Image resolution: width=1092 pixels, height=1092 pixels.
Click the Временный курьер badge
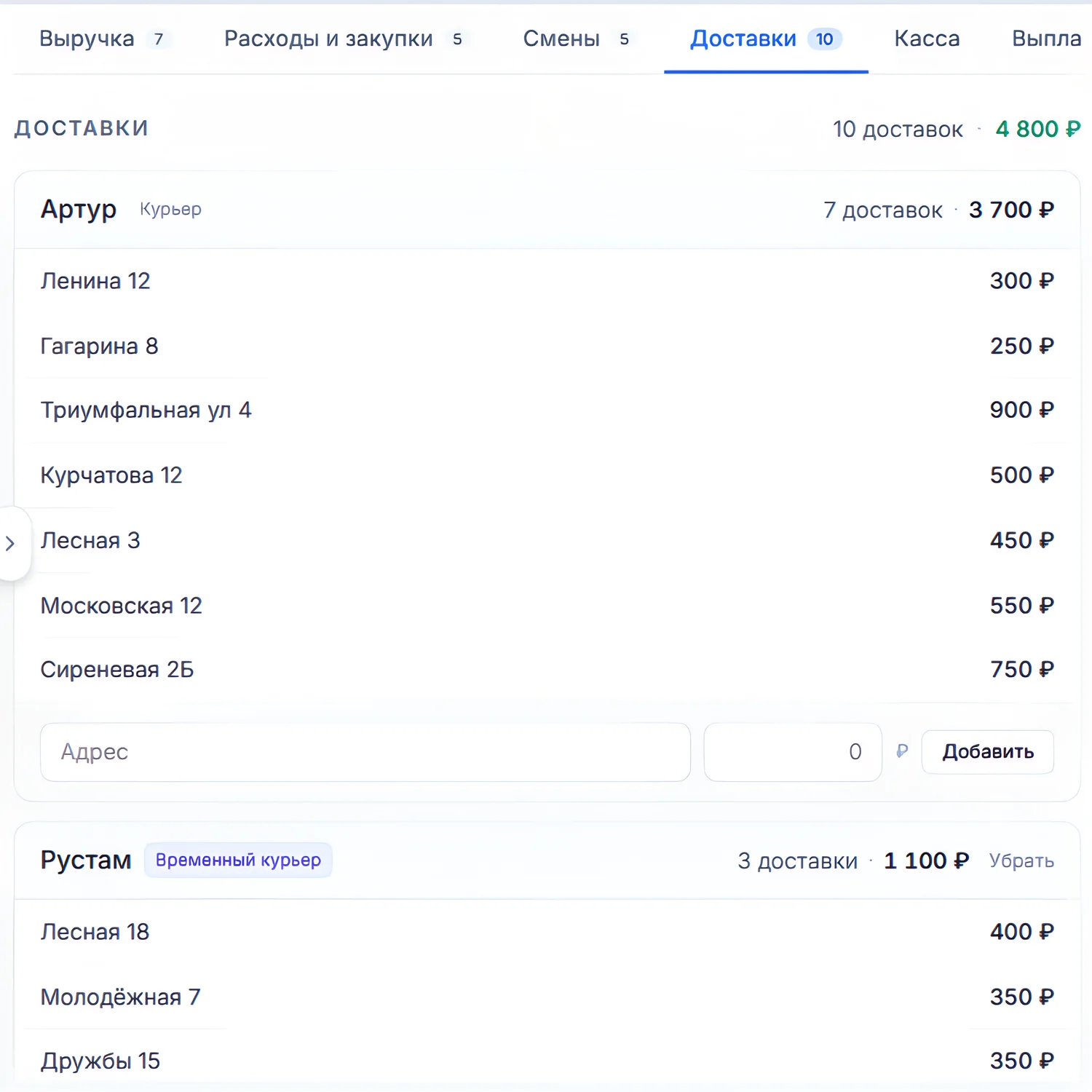click(x=238, y=860)
